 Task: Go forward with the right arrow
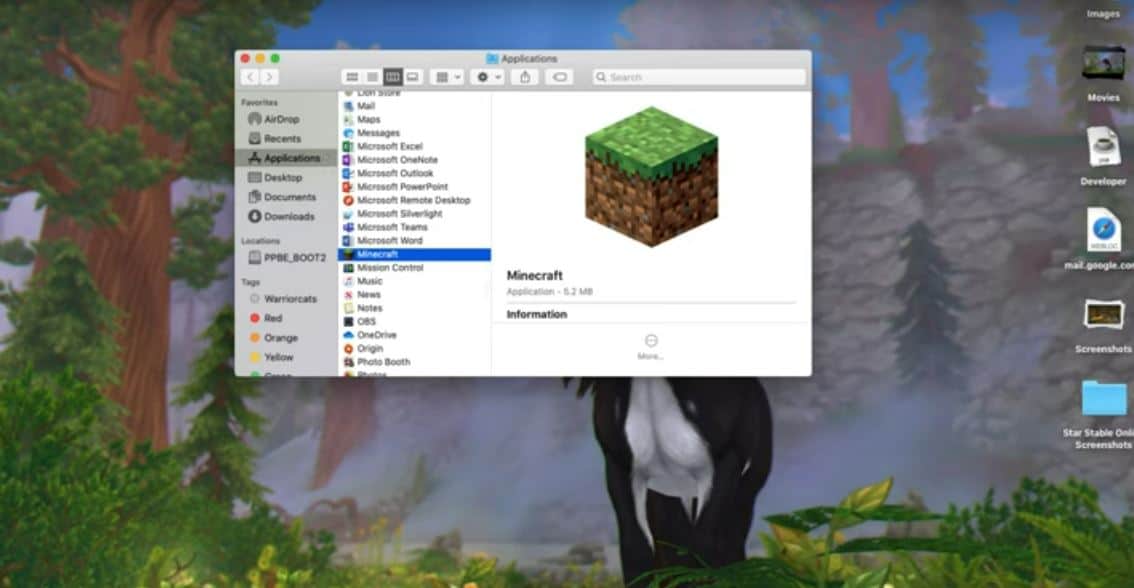(269, 77)
